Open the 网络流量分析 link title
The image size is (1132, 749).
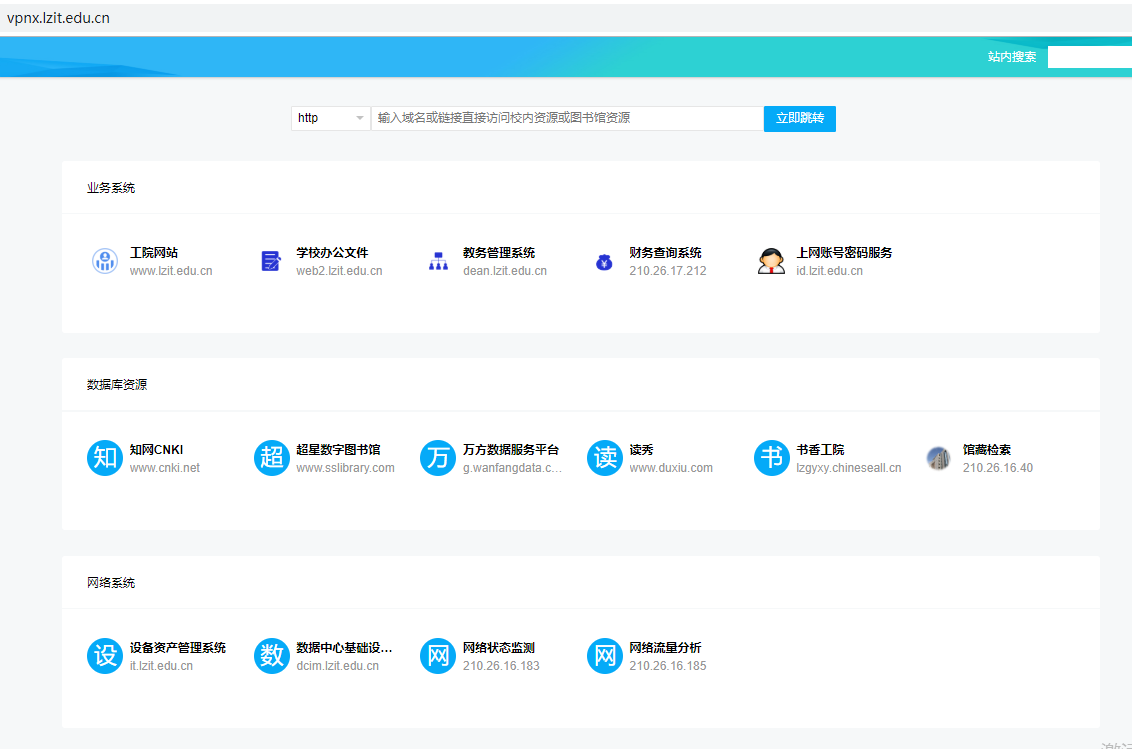coord(665,648)
